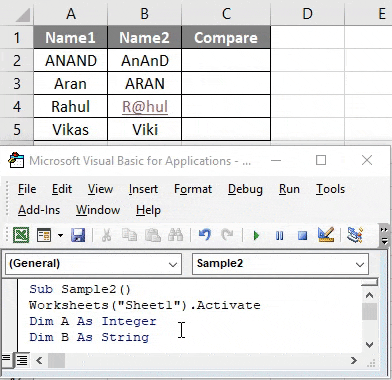Click the code window scroll up arrow
This screenshot has width=392, height=380.
(369, 295)
